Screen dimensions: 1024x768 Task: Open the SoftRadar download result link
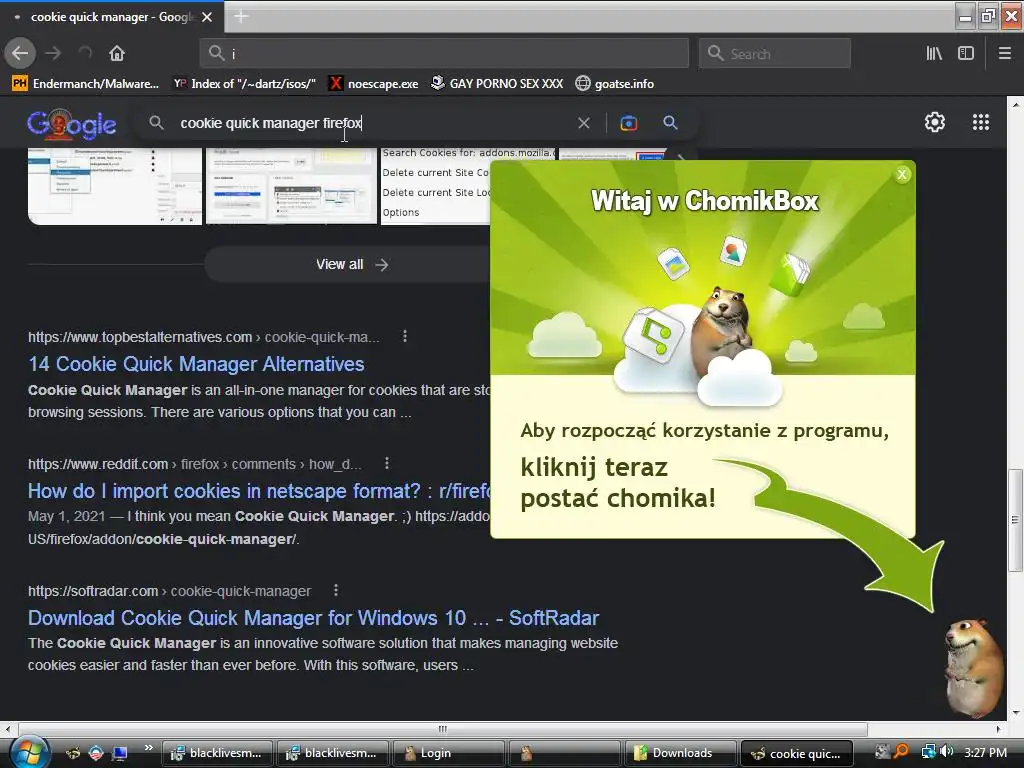313,618
